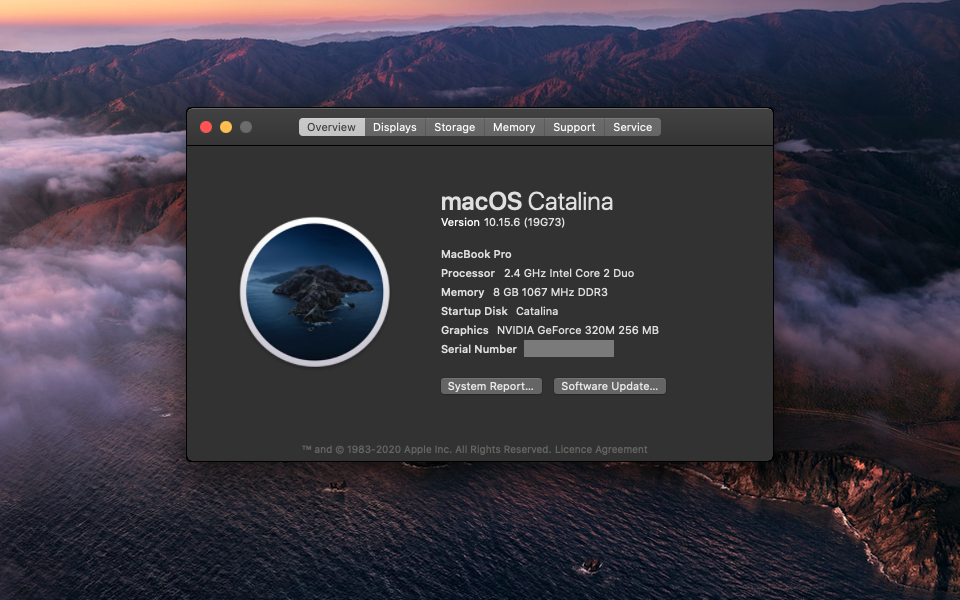This screenshot has height=600, width=960.
Task: Select the macOS Catalina title
Action: tap(527, 201)
